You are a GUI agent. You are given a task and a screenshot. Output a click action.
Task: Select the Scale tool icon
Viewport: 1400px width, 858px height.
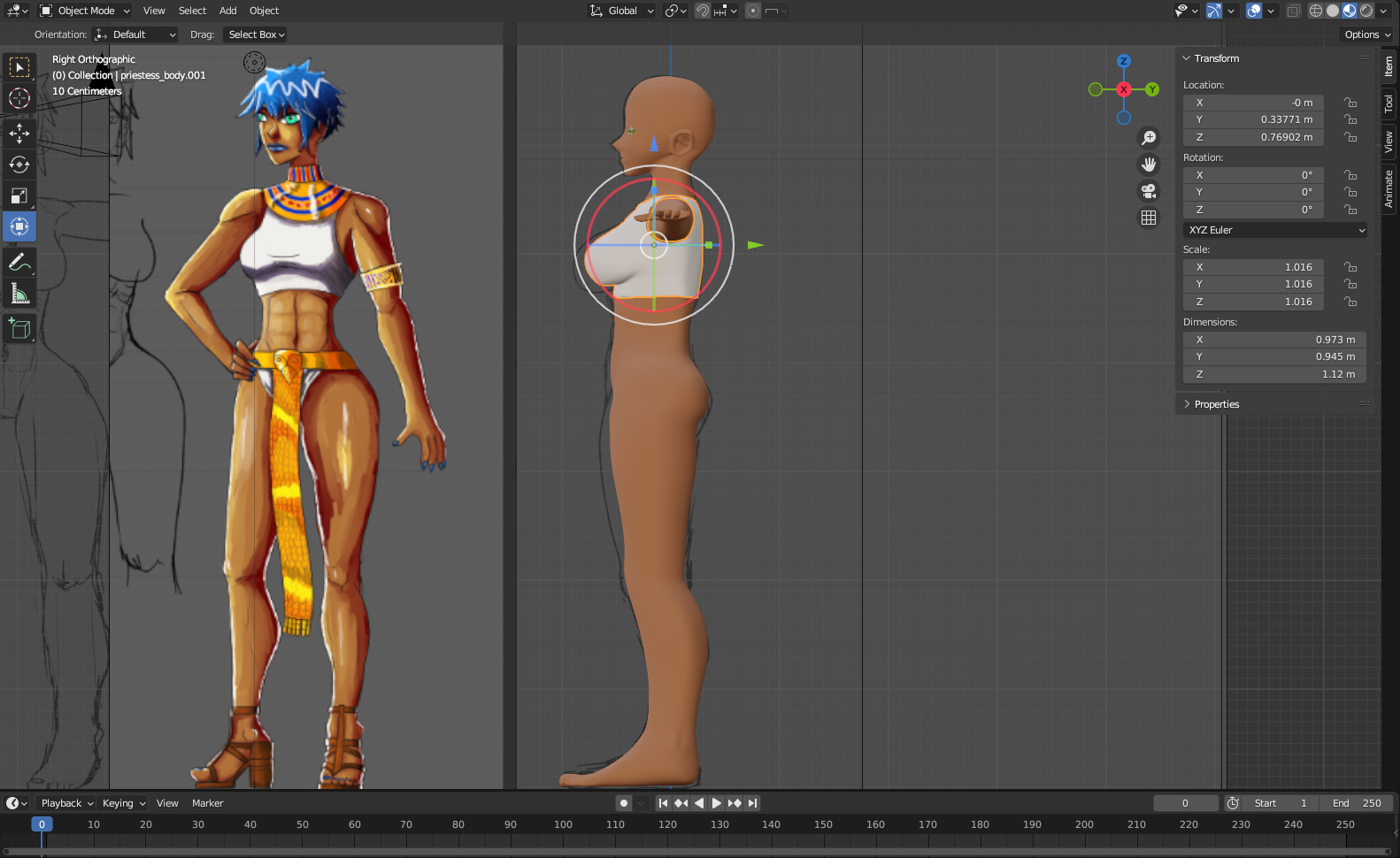tap(19, 195)
